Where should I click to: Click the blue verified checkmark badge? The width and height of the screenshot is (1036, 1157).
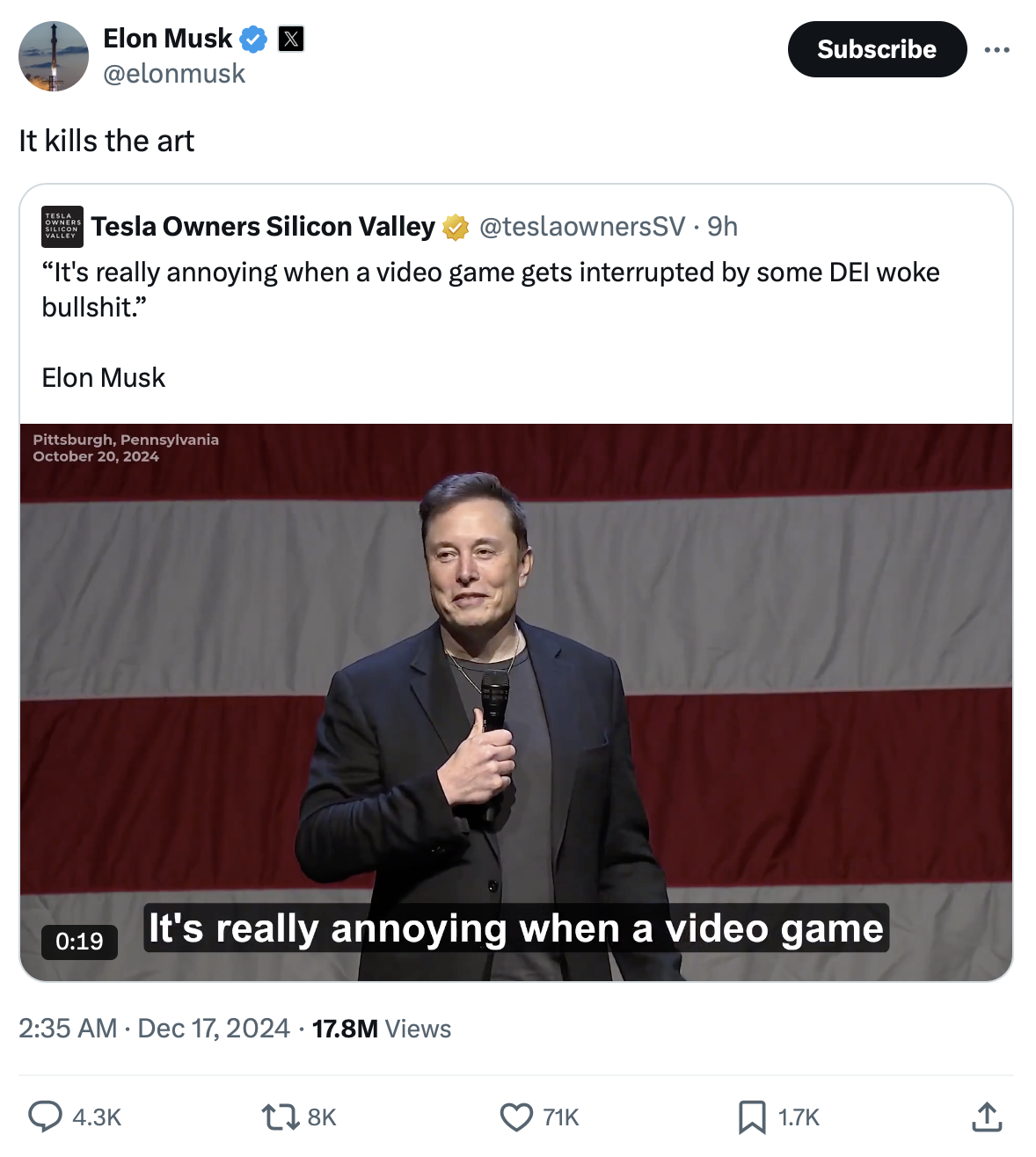253,39
